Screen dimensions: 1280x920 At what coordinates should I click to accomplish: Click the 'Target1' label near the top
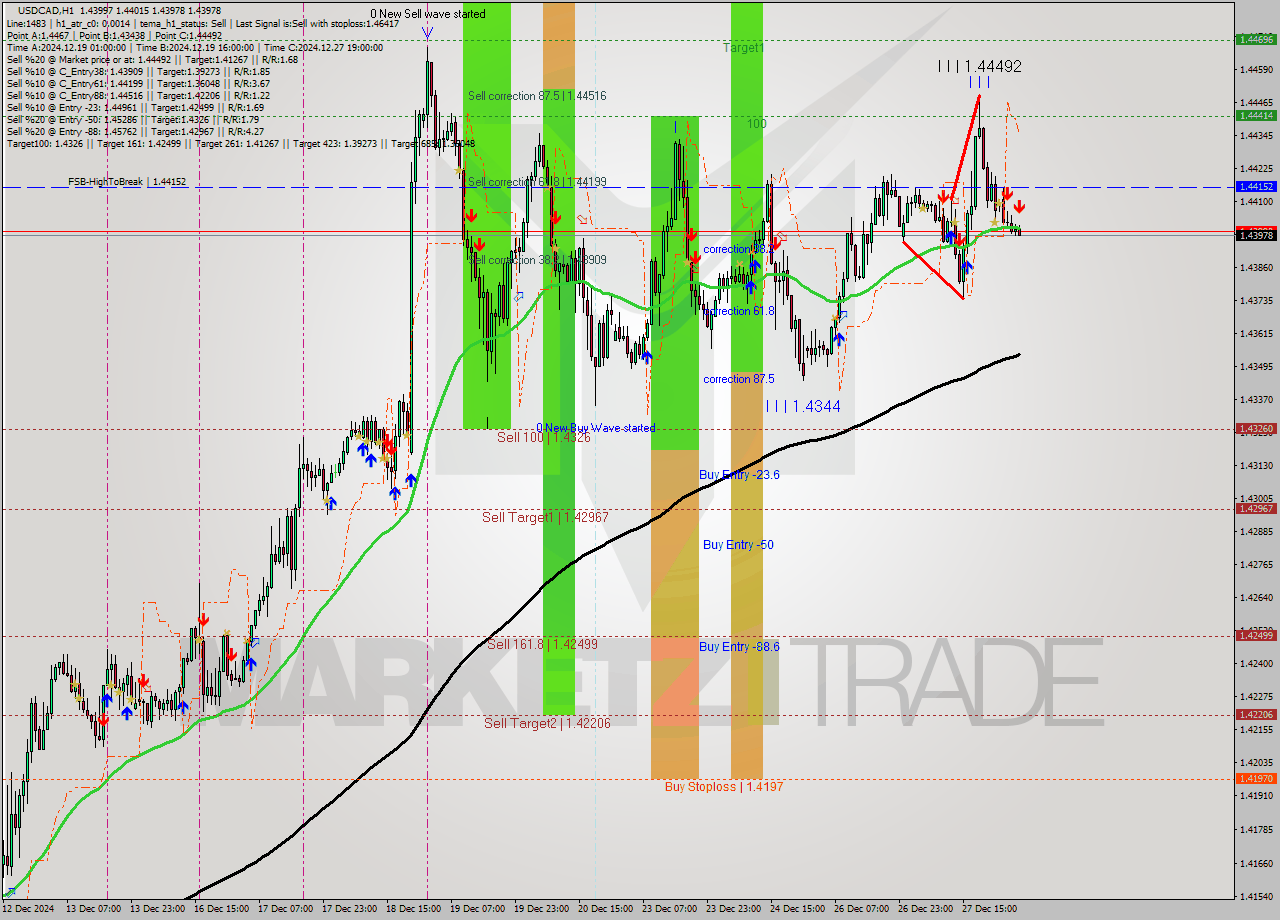743,47
